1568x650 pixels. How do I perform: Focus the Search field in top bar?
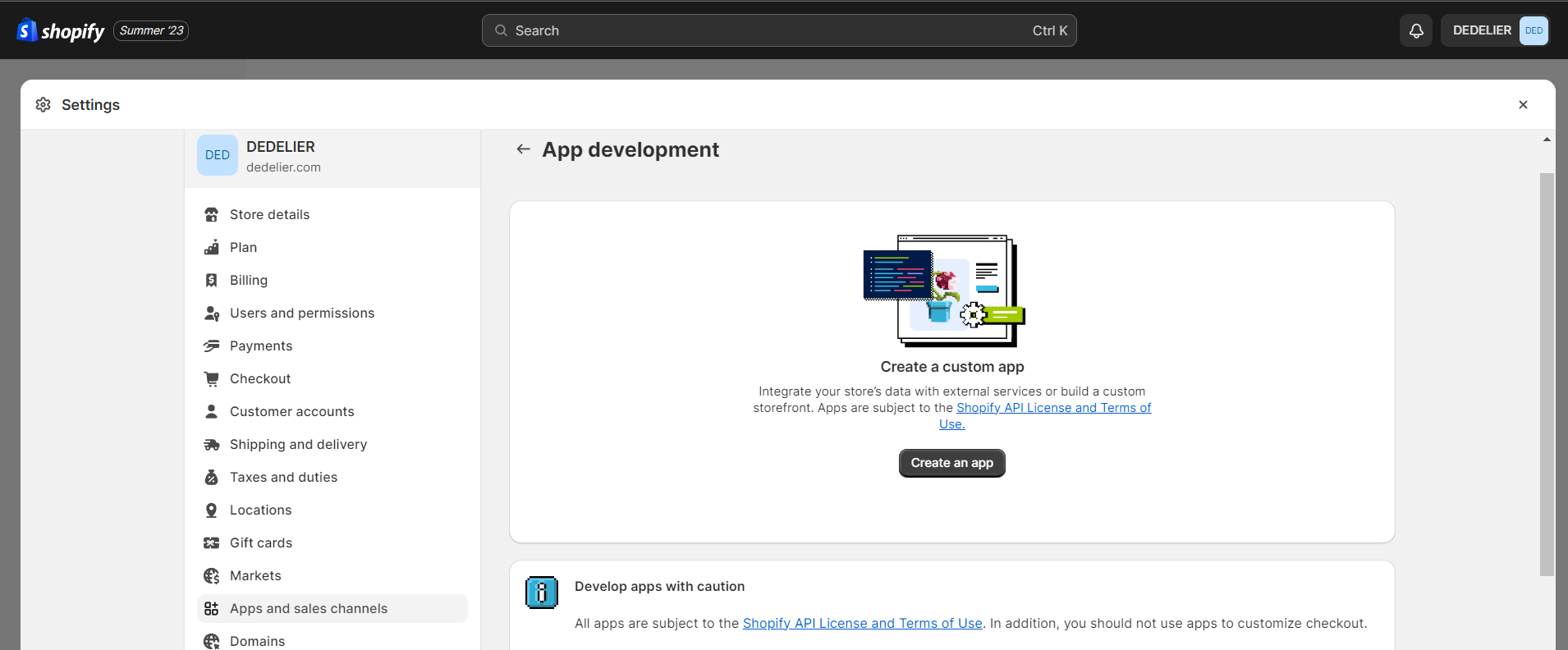(779, 30)
